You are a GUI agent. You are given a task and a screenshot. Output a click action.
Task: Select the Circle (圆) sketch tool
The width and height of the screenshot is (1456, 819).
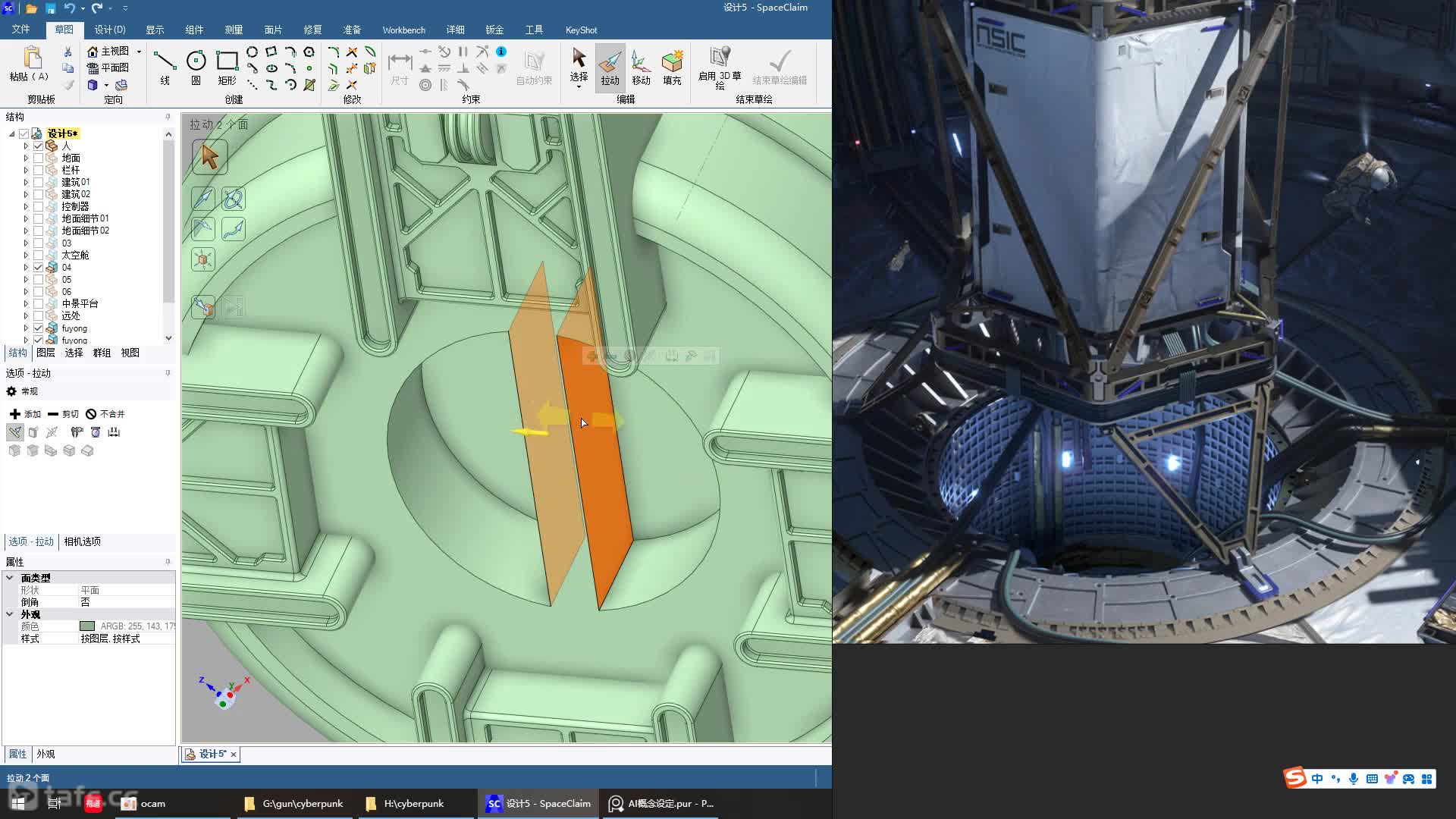click(196, 67)
